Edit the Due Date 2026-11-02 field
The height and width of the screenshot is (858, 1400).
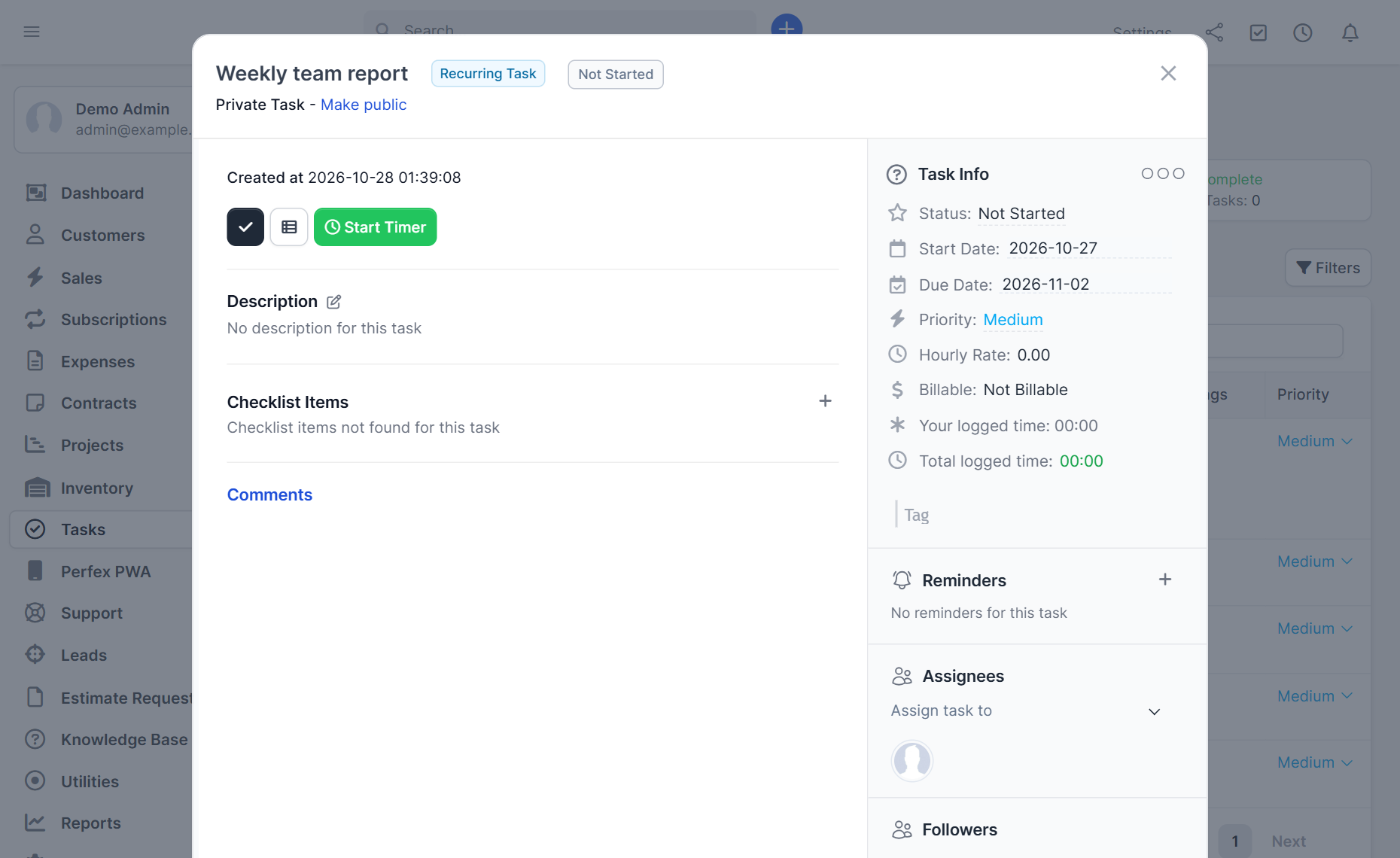[x=1085, y=284]
